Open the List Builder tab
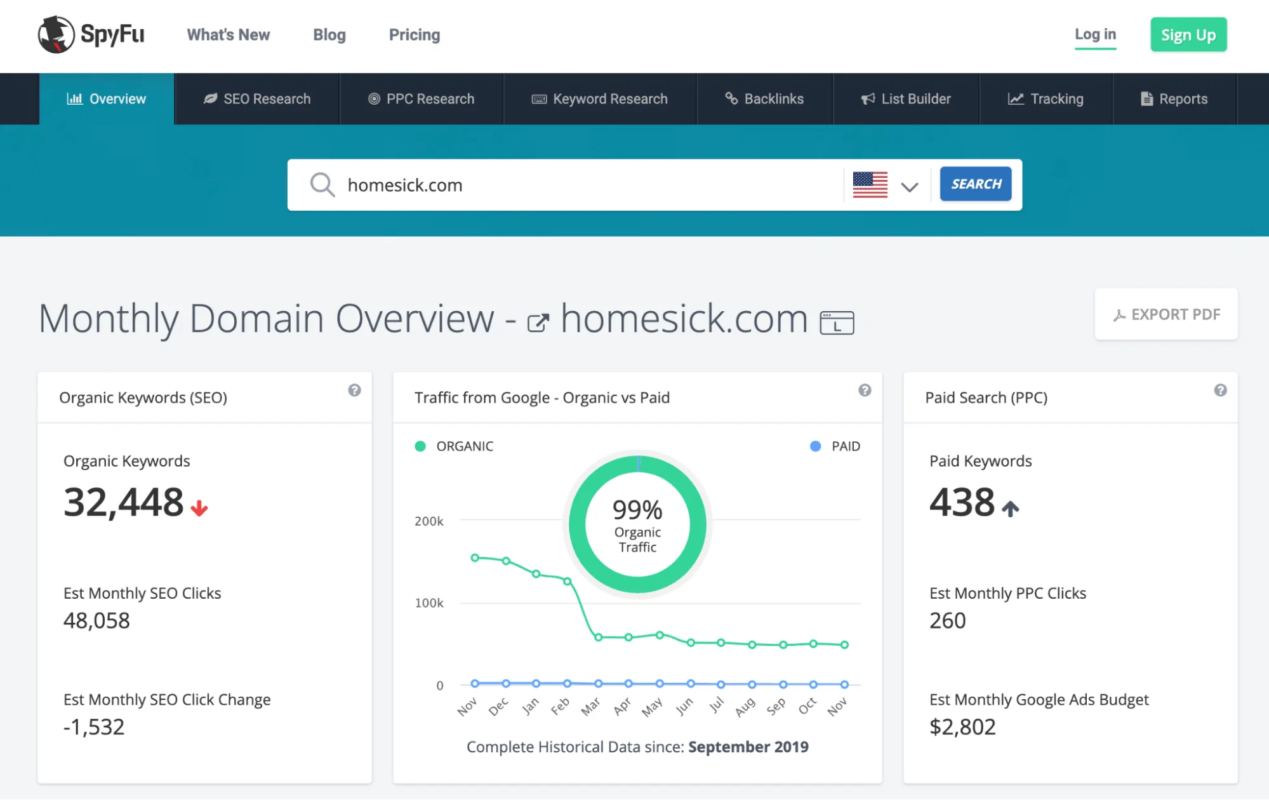The height and width of the screenshot is (800, 1269). 906,99
